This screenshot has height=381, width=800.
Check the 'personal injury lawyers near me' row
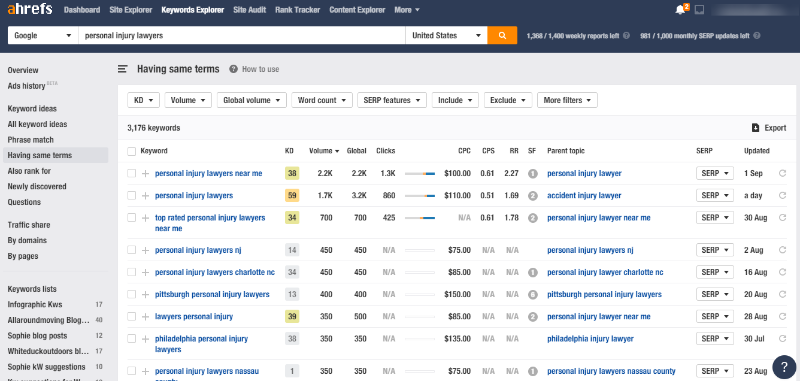(x=132, y=173)
